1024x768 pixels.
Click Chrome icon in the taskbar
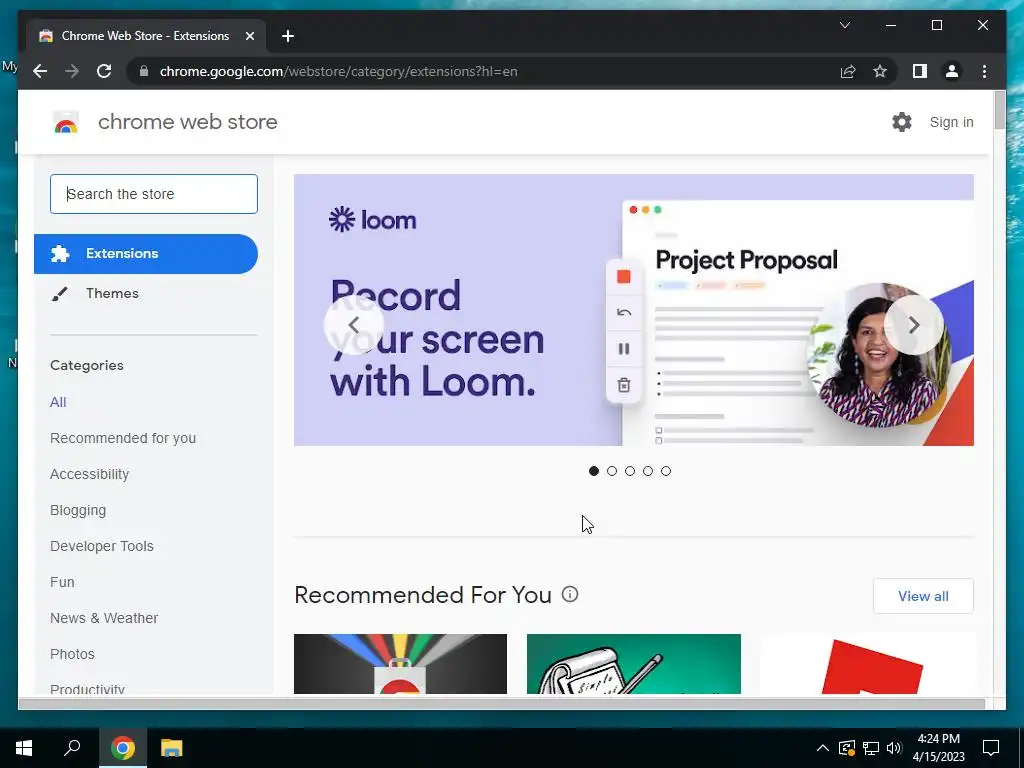(122, 748)
